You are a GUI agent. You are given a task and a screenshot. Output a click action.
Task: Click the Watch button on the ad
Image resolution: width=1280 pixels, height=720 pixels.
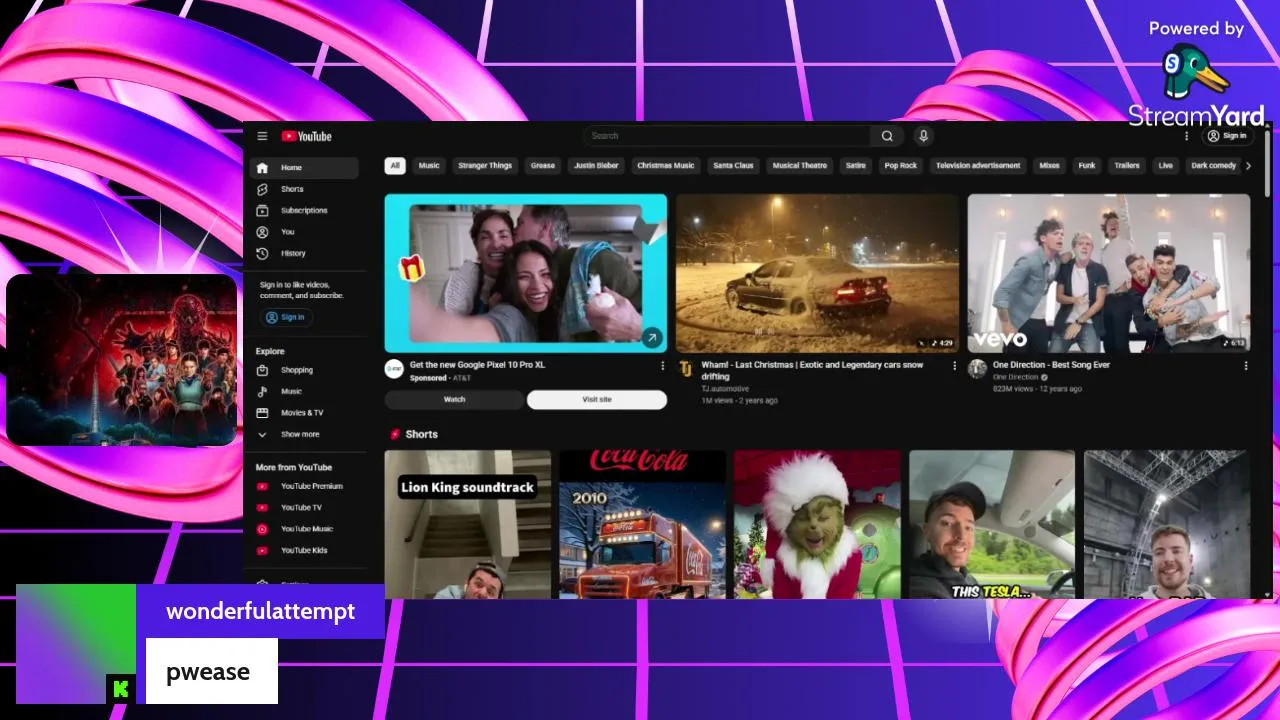pyautogui.click(x=454, y=399)
